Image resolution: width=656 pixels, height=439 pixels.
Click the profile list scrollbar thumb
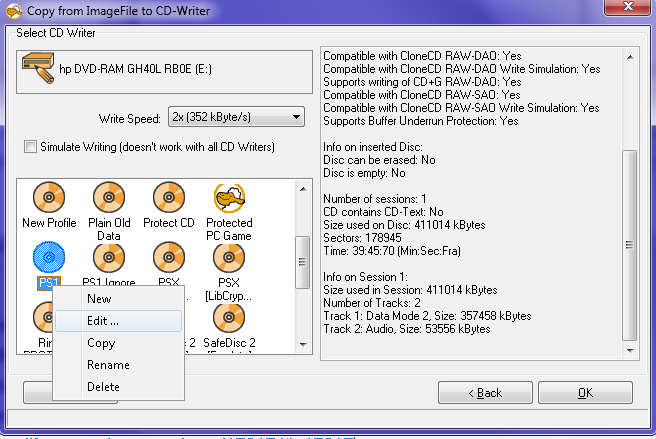click(302, 262)
